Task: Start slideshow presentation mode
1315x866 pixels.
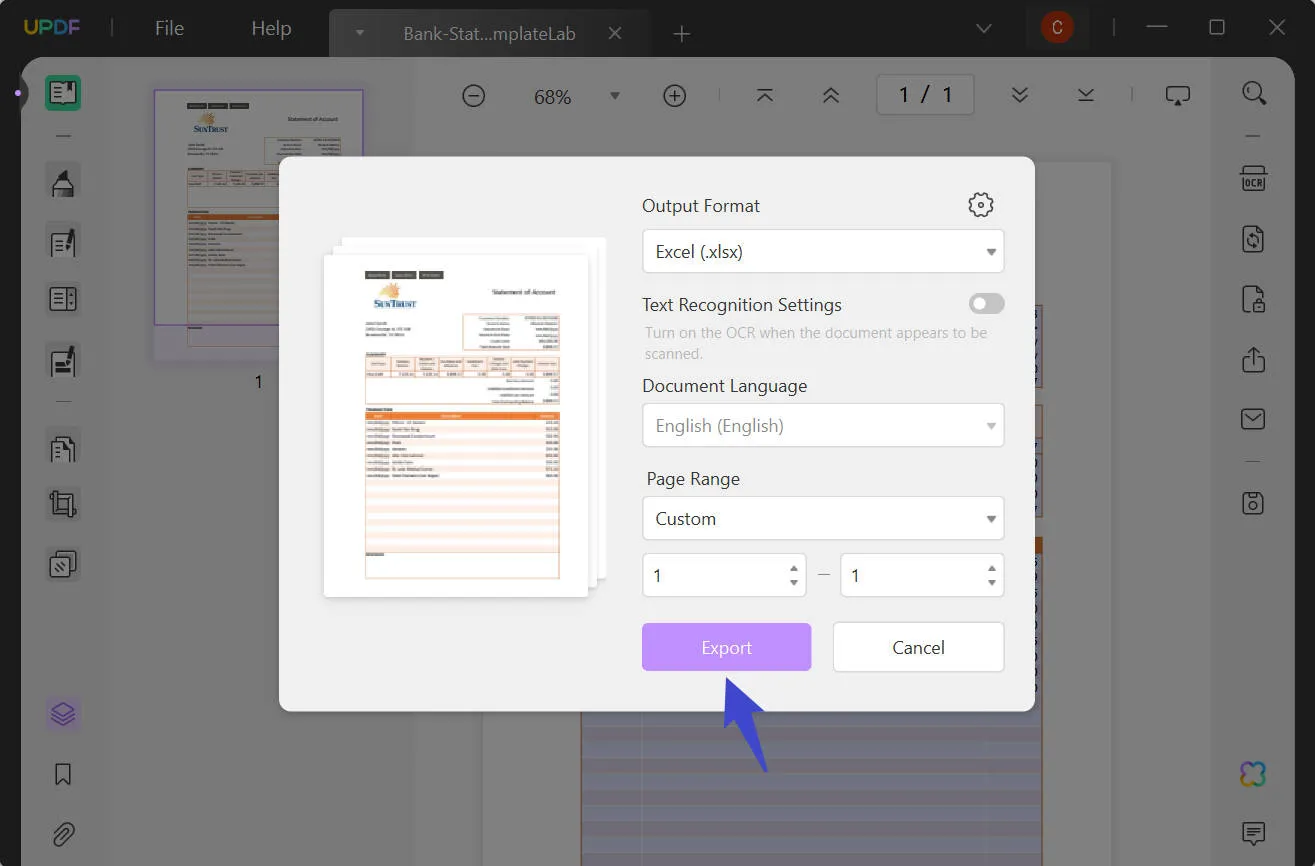Action: click(1178, 95)
